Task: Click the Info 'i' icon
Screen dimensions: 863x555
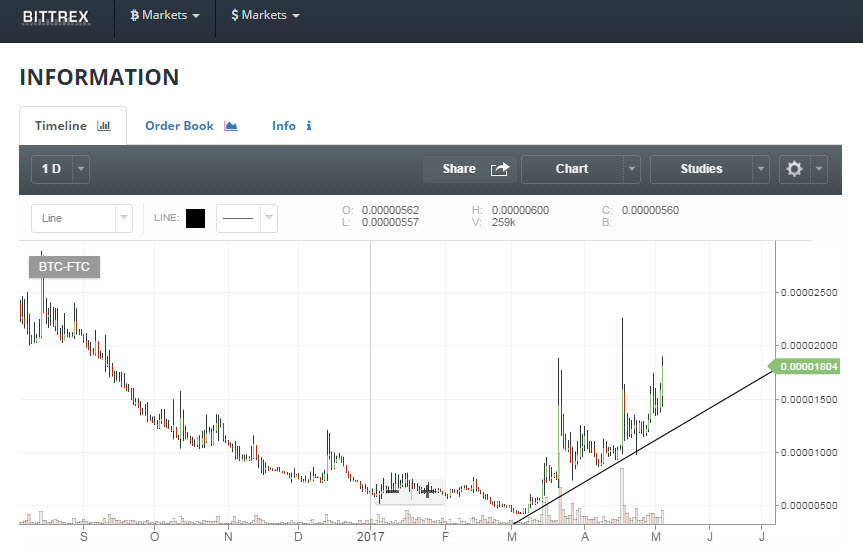Action: tap(309, 126)
